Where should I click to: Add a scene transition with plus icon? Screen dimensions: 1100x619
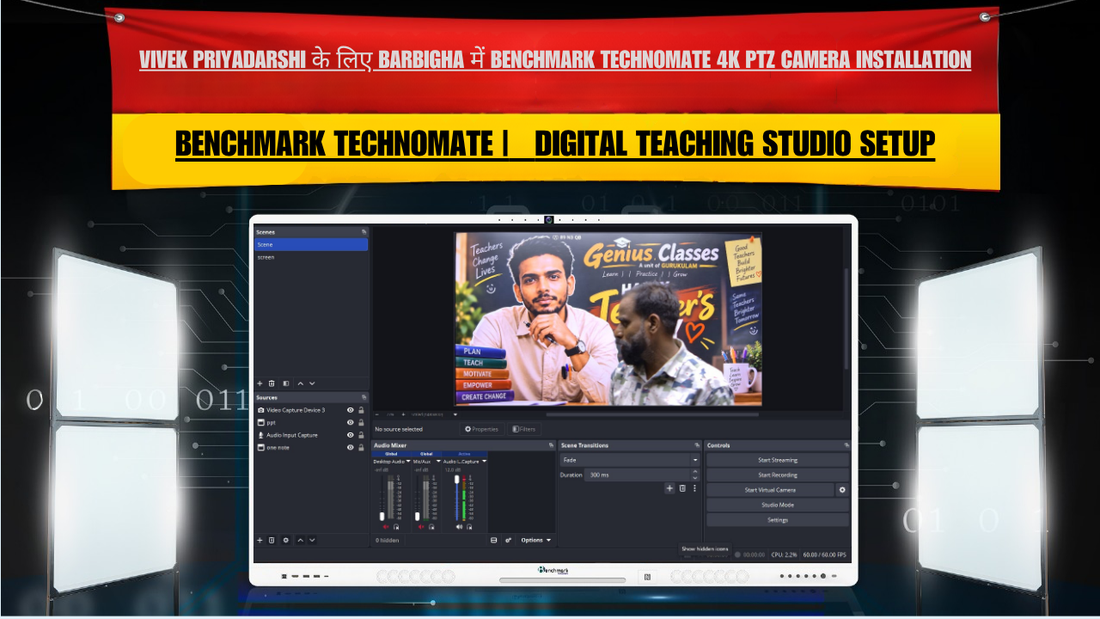point(669,488)
